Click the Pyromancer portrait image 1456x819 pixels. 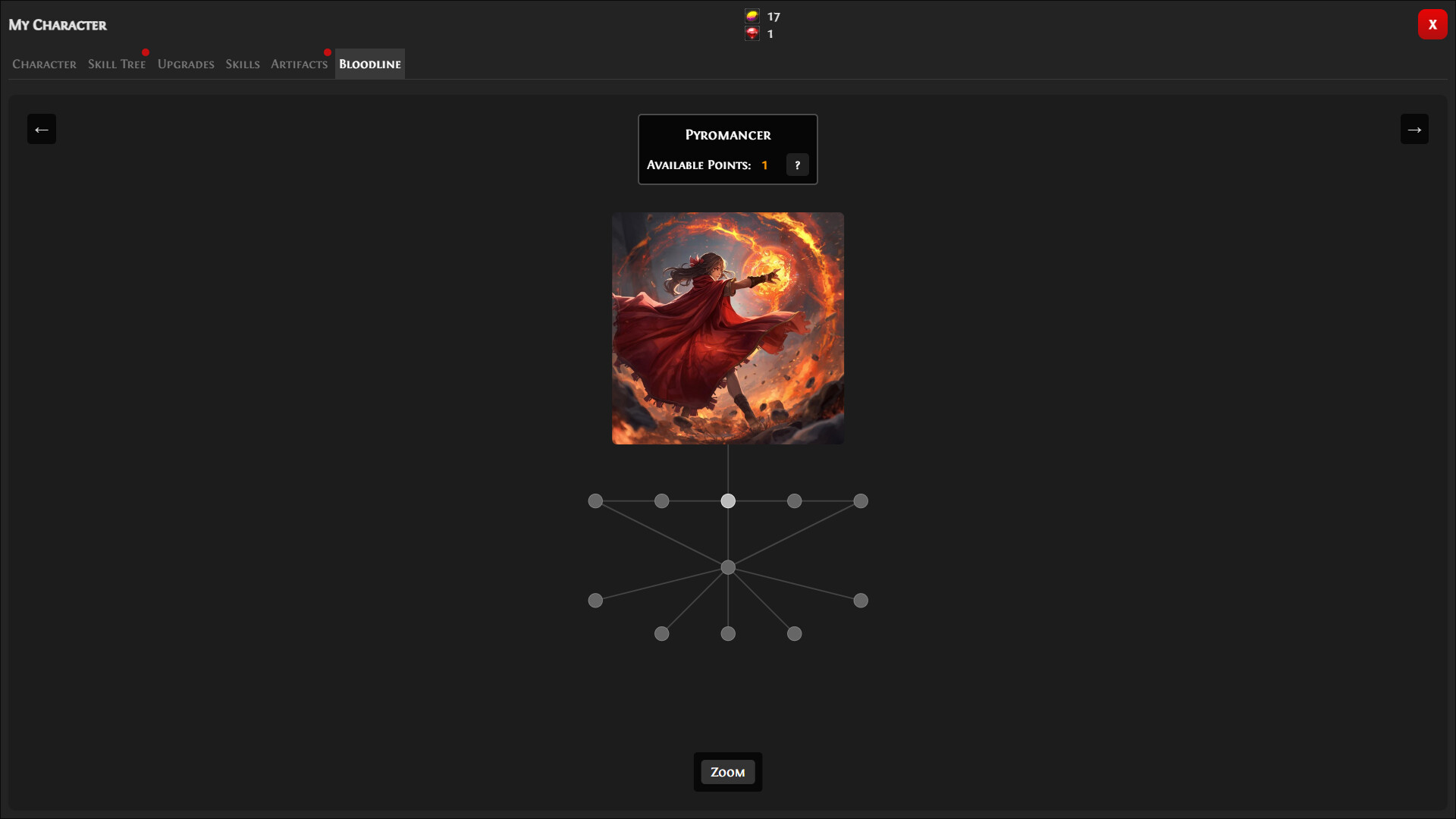tap(728, 328)
